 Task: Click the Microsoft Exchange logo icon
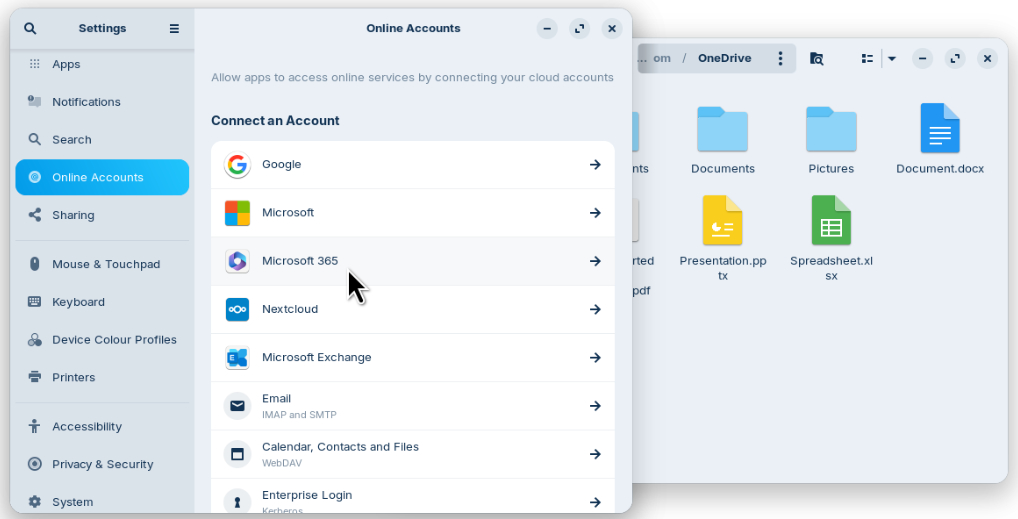(237, 358)
